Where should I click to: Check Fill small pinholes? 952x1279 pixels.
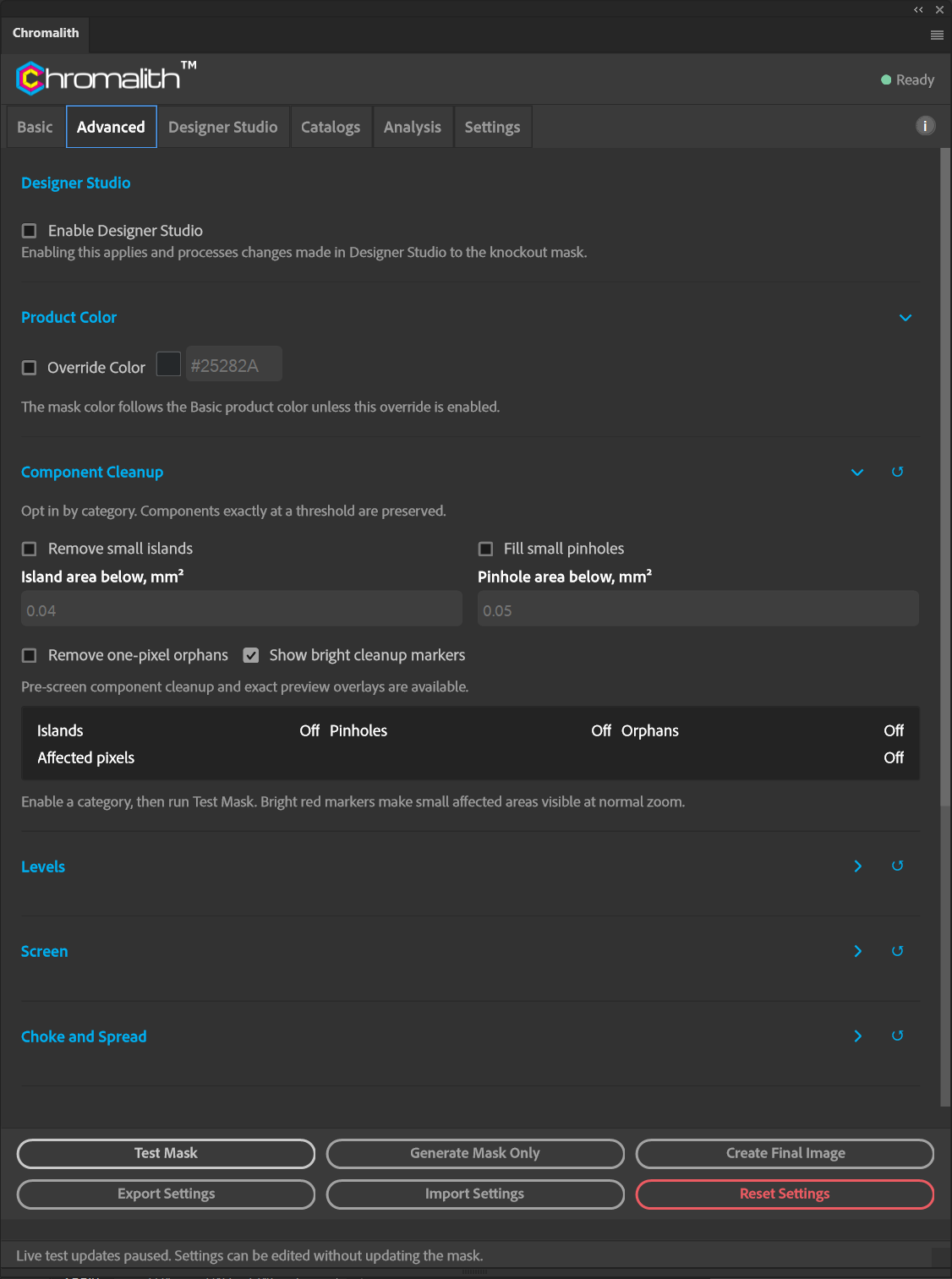(x=486, y=549)
